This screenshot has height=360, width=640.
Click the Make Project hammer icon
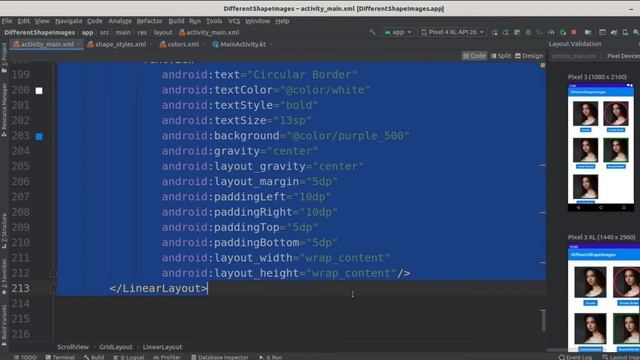[x=372, y=32]
